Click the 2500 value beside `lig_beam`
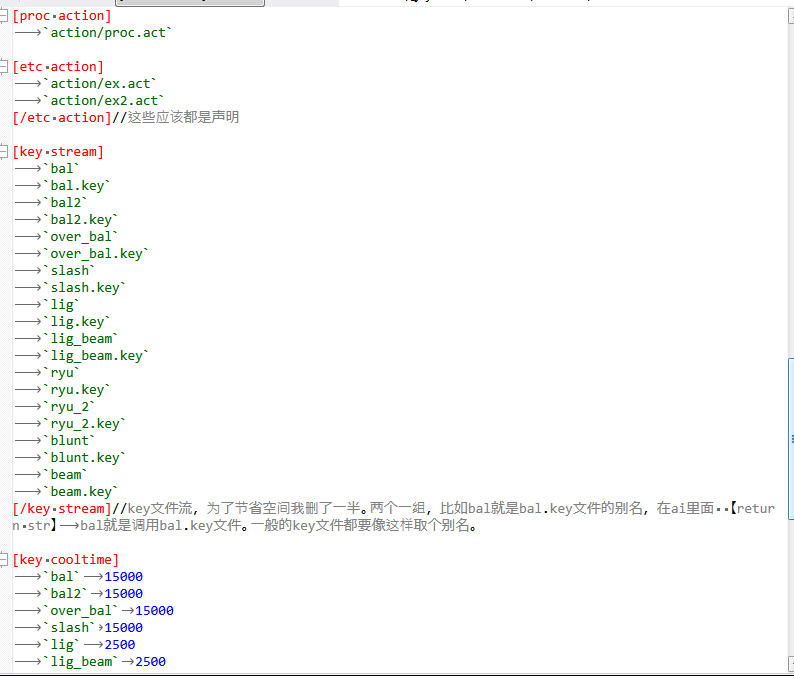The height and width of the screenshot is (677, 794). pyautogui.click(x=150, y=662)
